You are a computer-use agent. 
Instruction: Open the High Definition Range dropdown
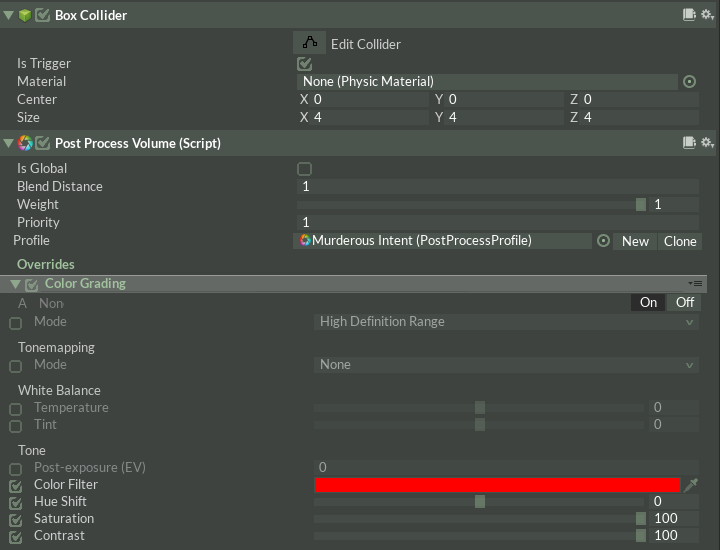(506, 322)
